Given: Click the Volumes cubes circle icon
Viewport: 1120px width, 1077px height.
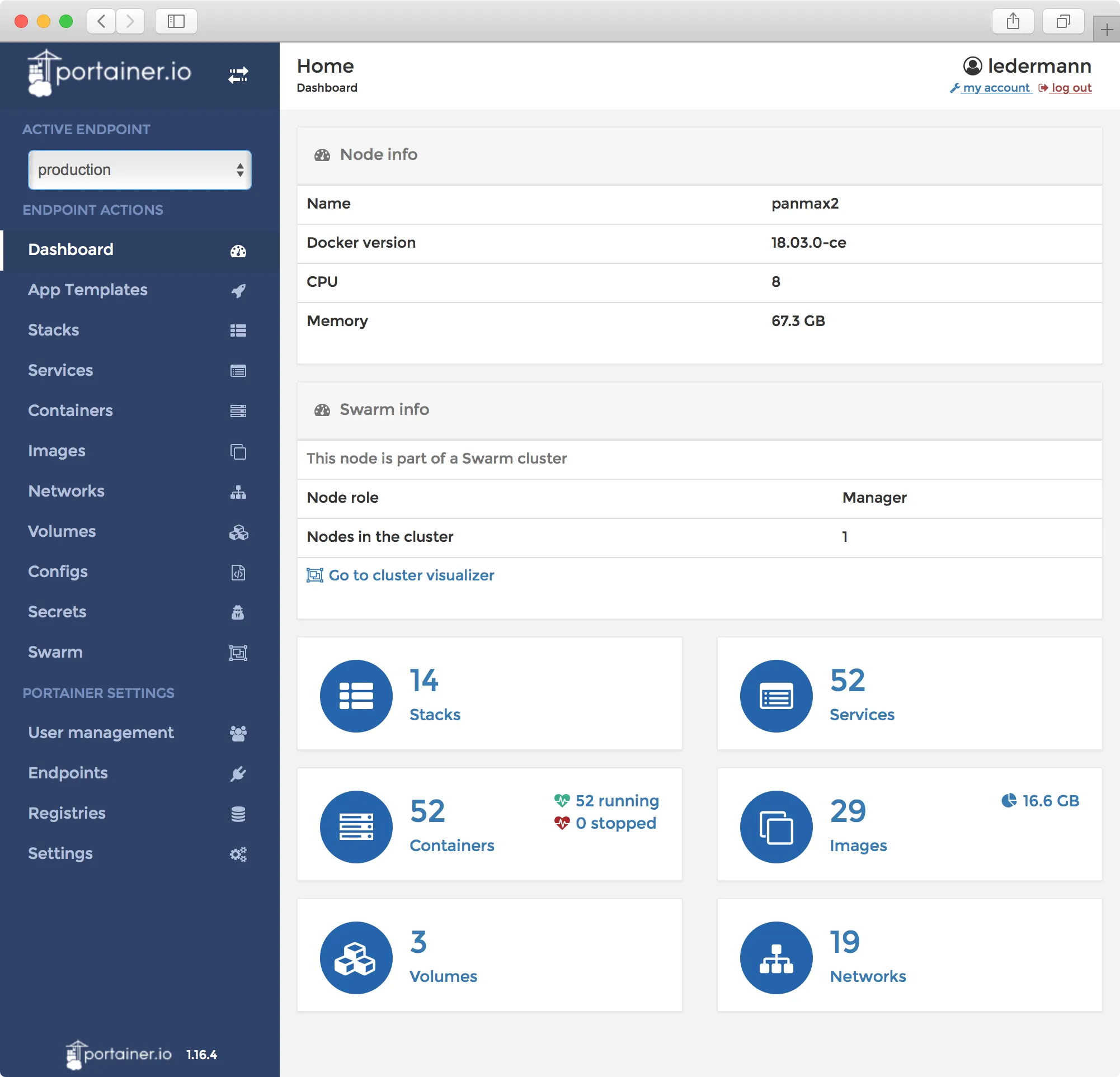Looking at the screenshot, I should click(x=356, y=957).
